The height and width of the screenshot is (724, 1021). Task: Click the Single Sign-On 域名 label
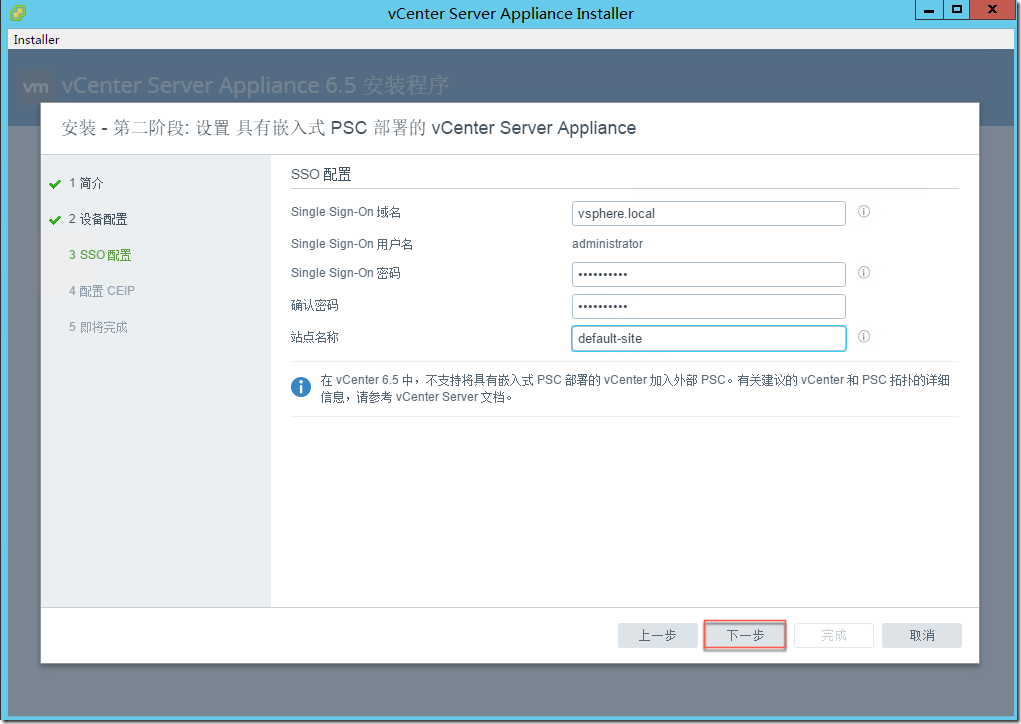tap(346, 212)
